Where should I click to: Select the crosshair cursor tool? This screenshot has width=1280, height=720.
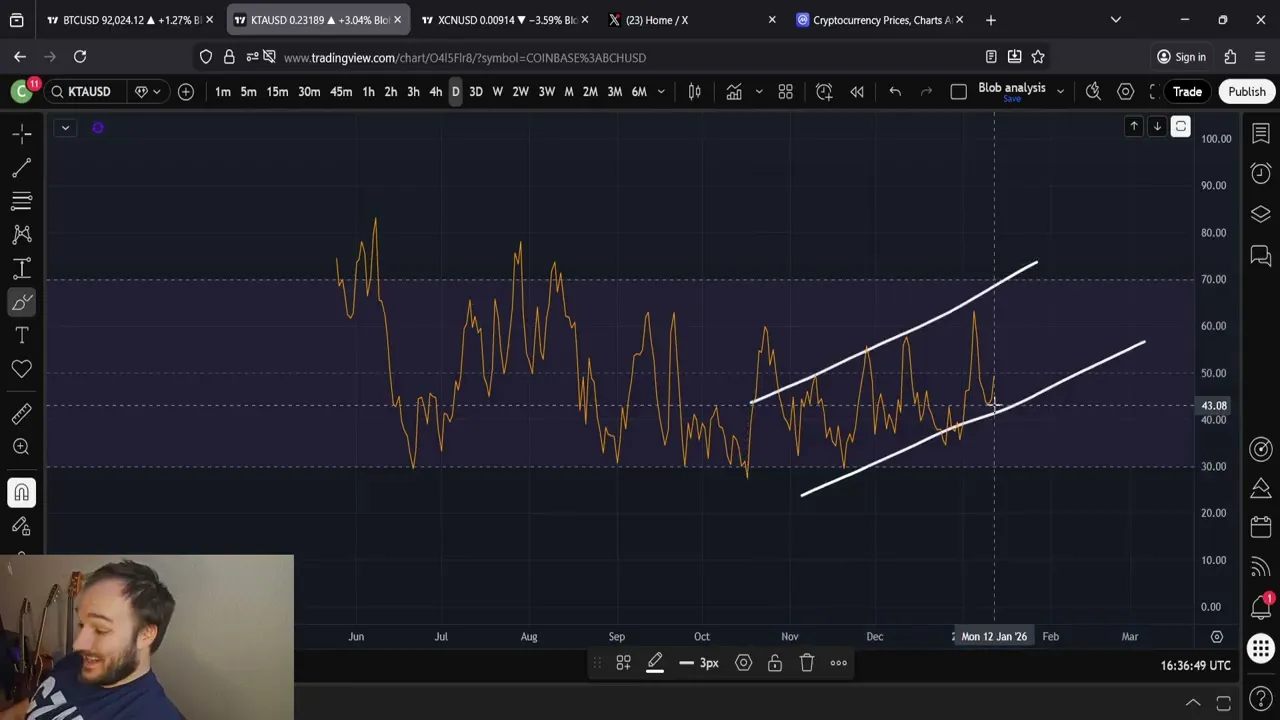(x=22, y=133)
